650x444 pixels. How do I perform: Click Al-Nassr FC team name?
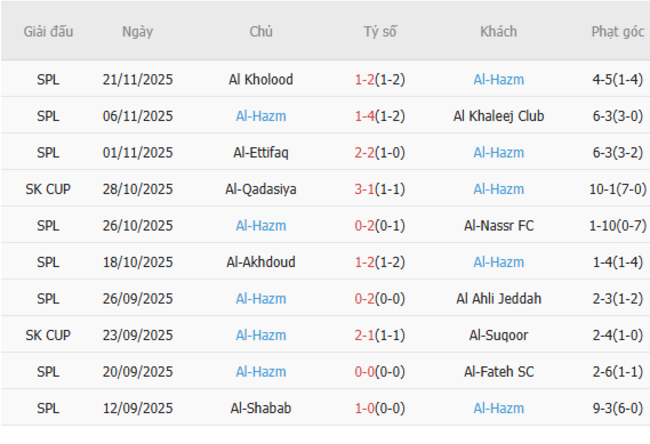click(498, 225)
